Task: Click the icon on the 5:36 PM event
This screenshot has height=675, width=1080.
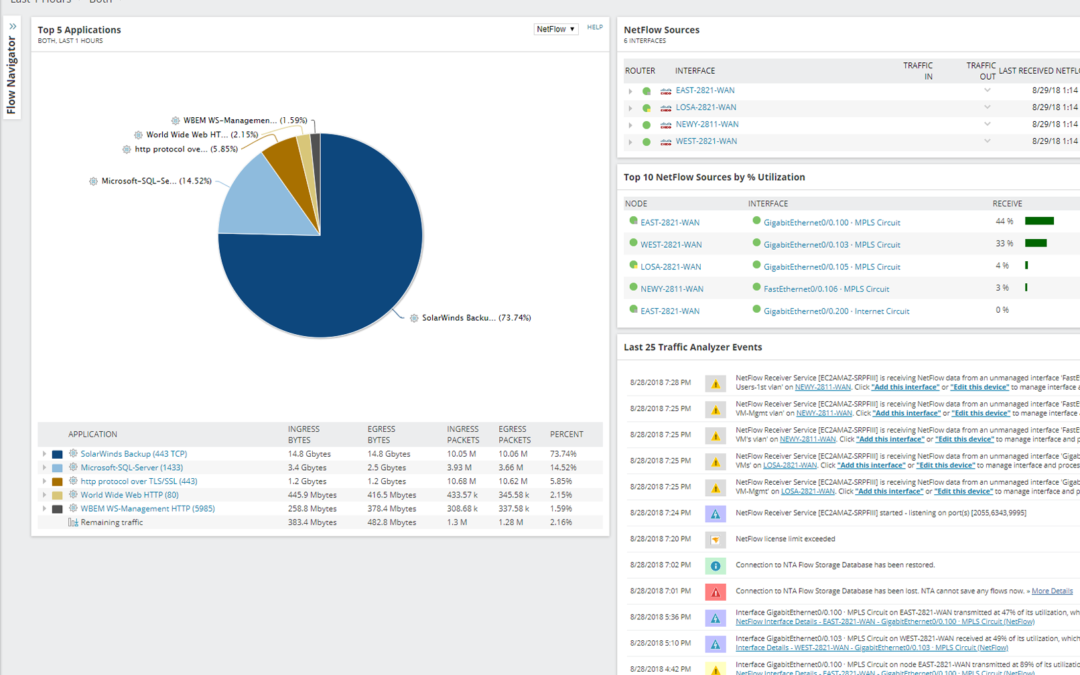Action: click(716, 618)
